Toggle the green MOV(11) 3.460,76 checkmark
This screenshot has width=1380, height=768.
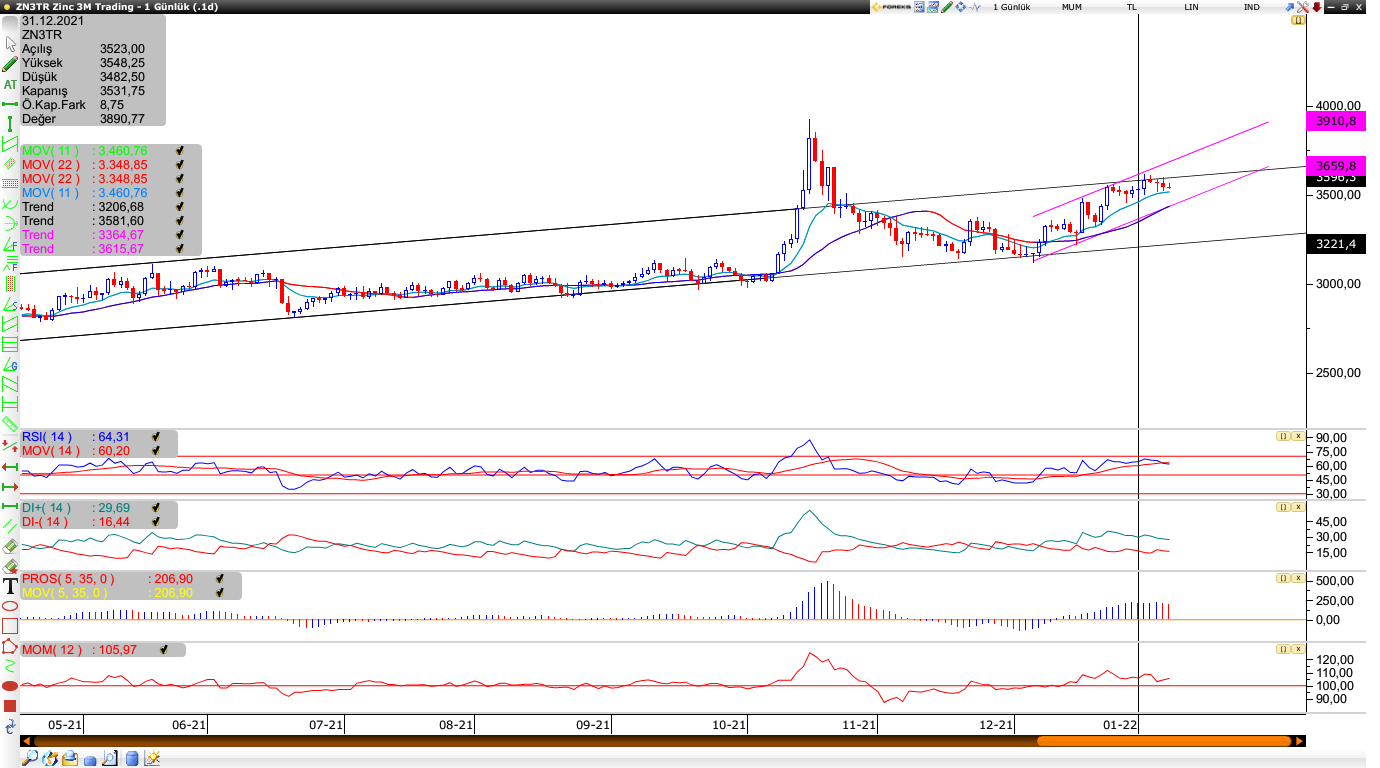coord(179,151)
